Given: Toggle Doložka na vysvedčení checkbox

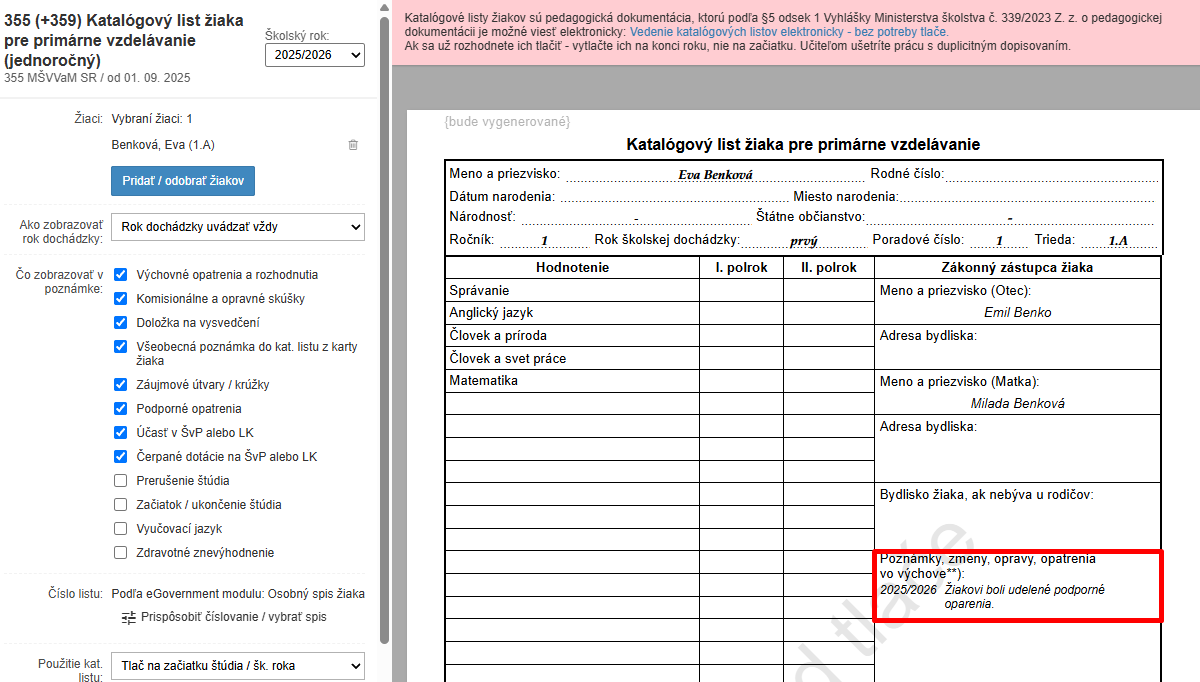Looking at the screenshot, I should pos(120,322).
